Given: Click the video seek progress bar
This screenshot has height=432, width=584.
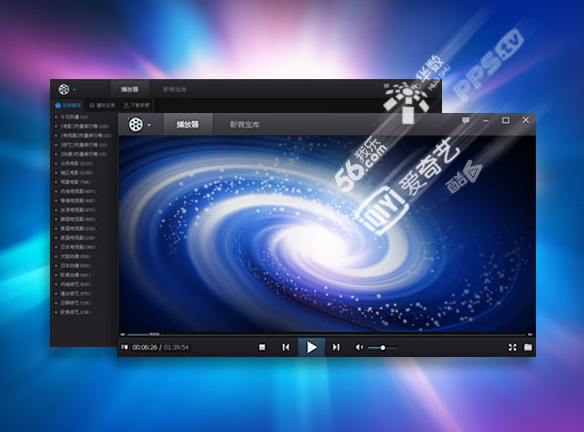Looking at the screenshot, I should coord(326,334).
